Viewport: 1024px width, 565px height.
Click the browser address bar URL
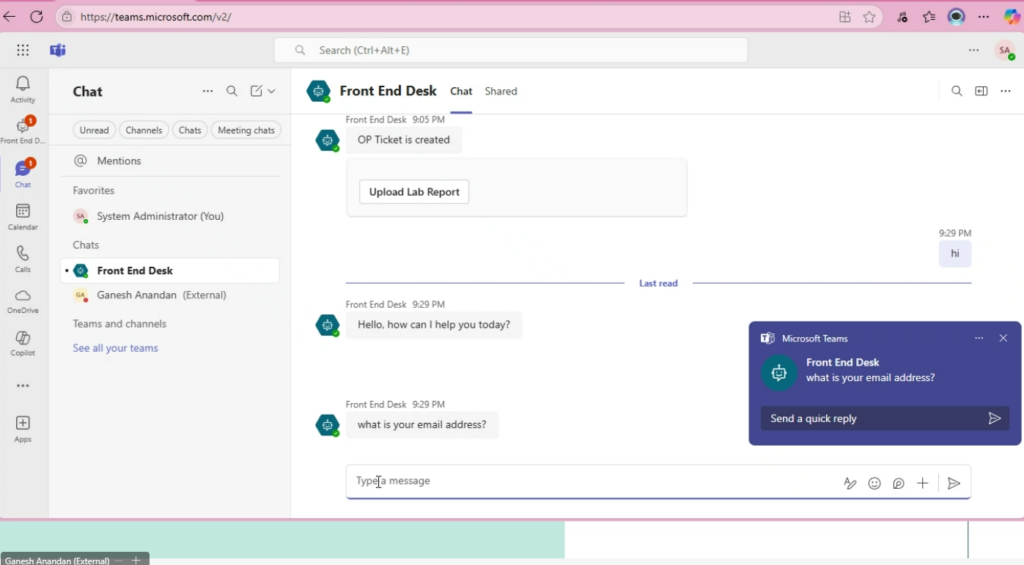click(156, 17)
